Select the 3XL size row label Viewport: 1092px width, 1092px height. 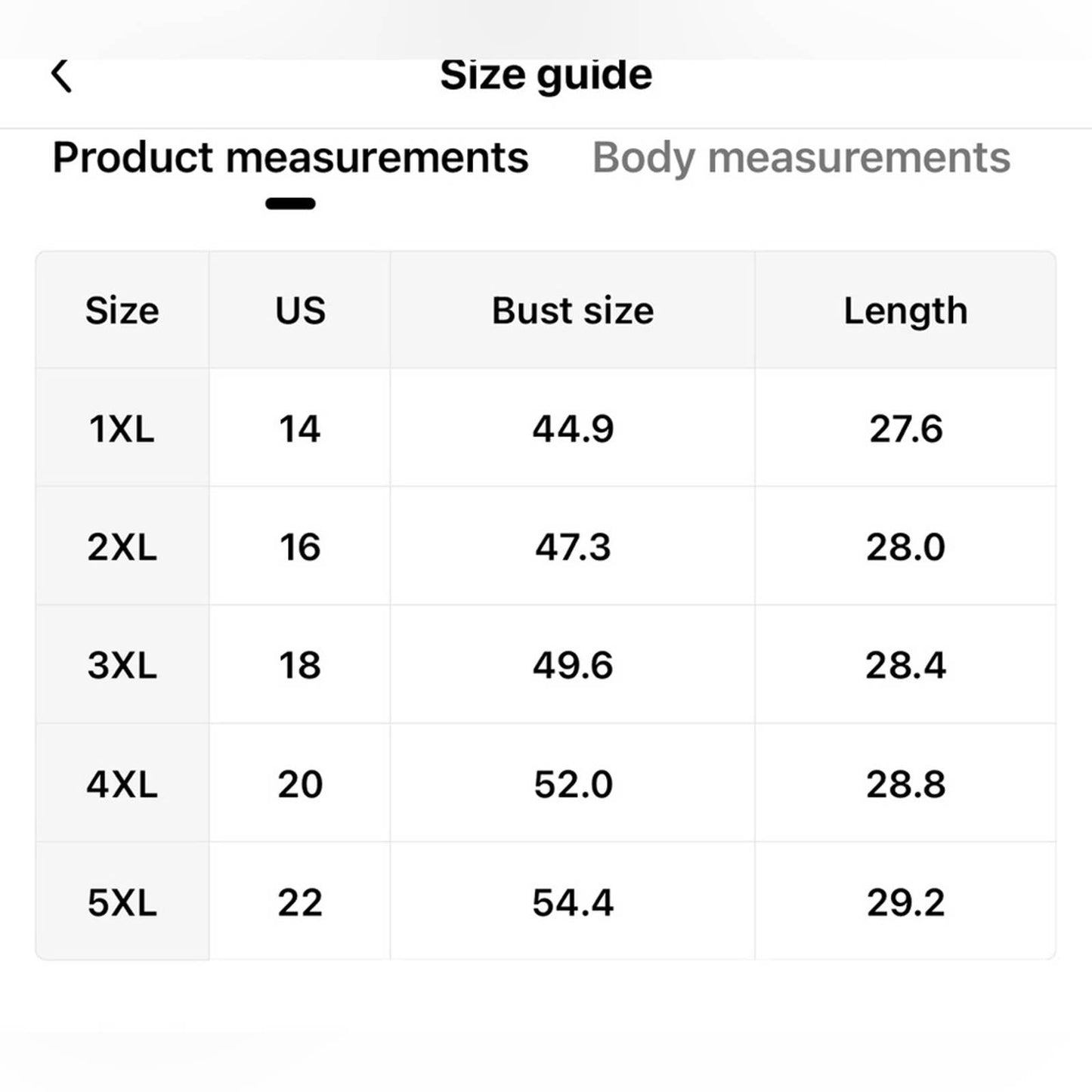tap(122, 665)
